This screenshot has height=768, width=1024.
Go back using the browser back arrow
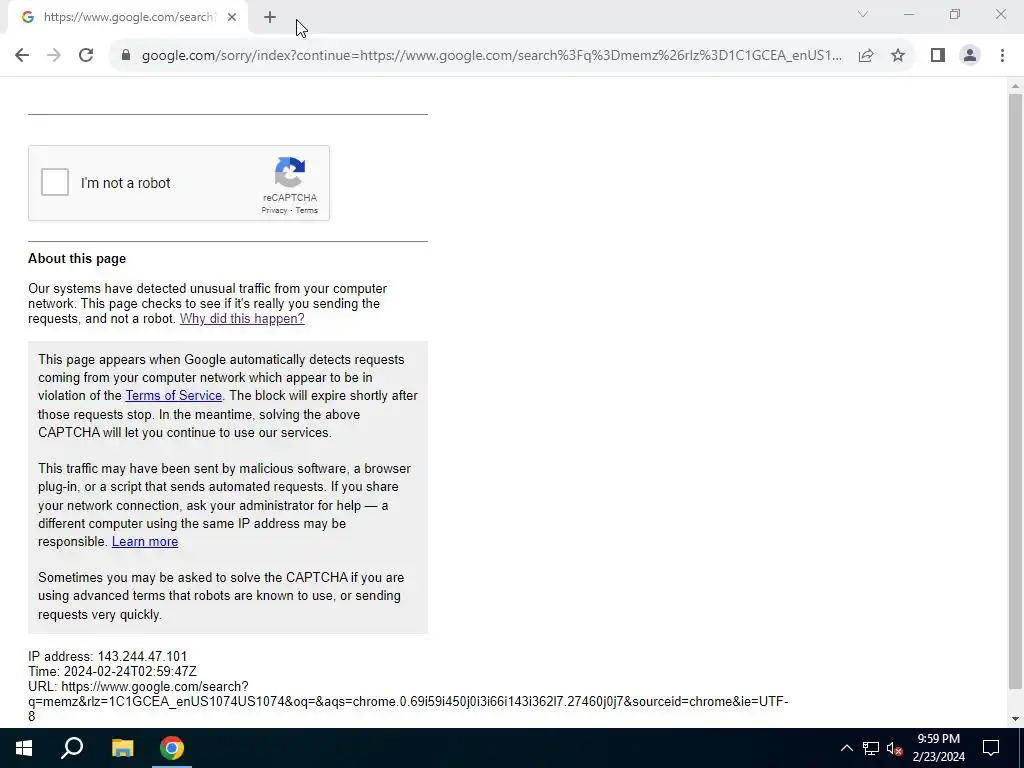click(x=22, y=55)
